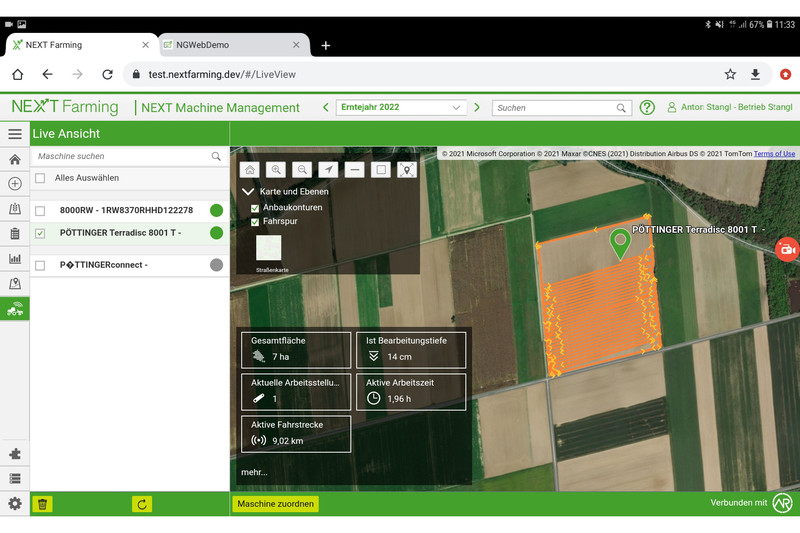Click the PÖTTINGERconnect gray status dot

tap(216, 265)
